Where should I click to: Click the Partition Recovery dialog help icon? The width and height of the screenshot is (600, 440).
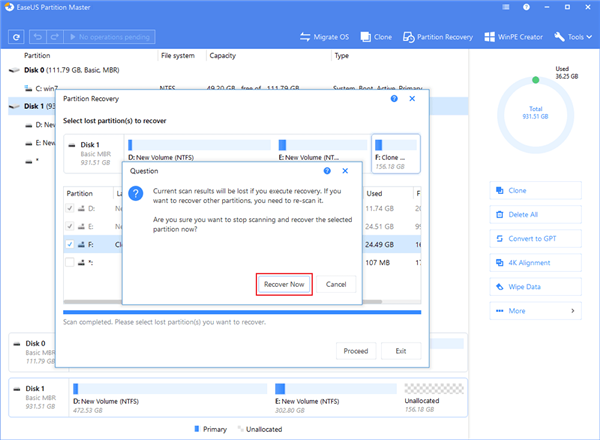point(394,99)
